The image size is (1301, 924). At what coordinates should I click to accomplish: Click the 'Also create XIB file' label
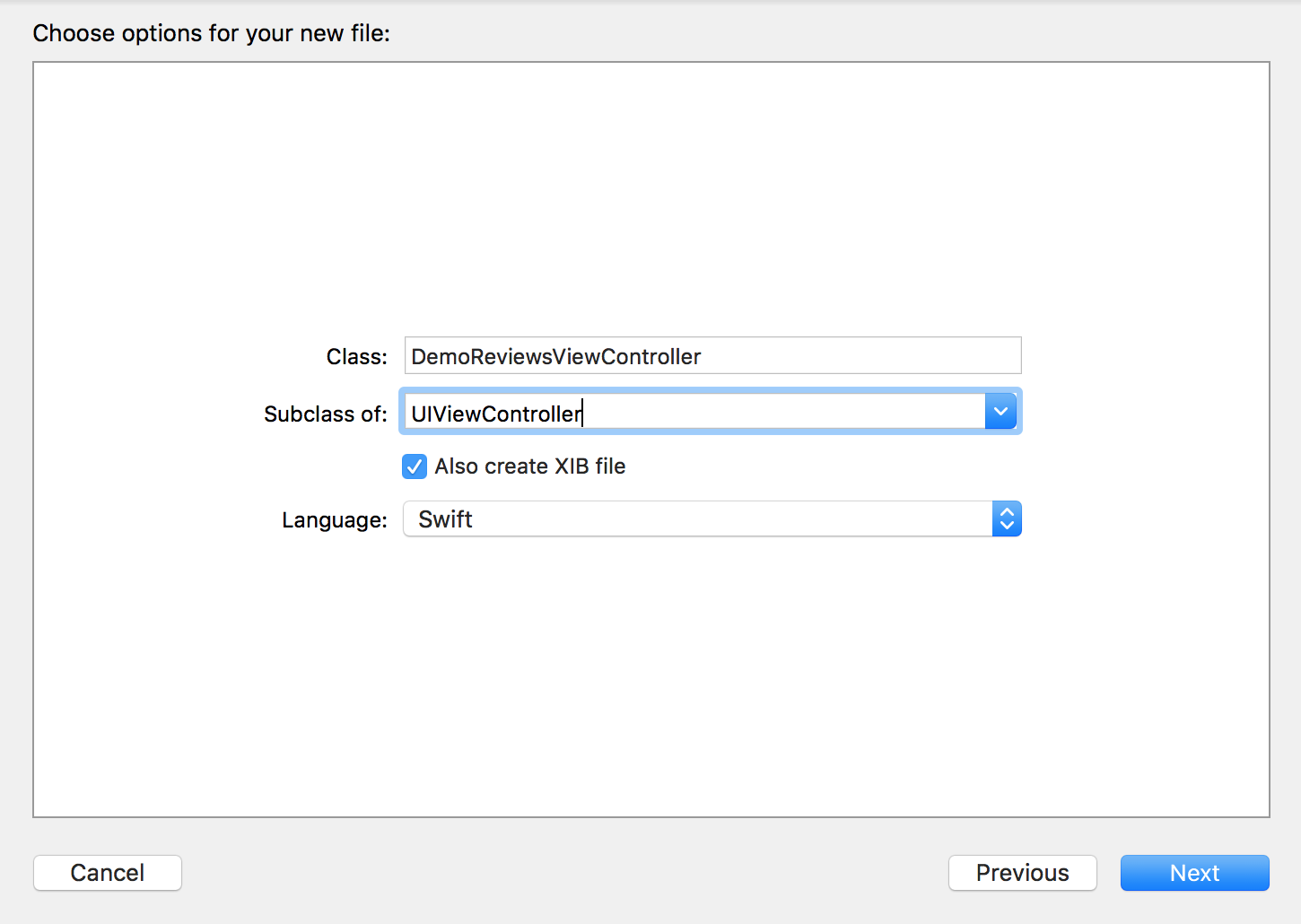coord(530,466)
